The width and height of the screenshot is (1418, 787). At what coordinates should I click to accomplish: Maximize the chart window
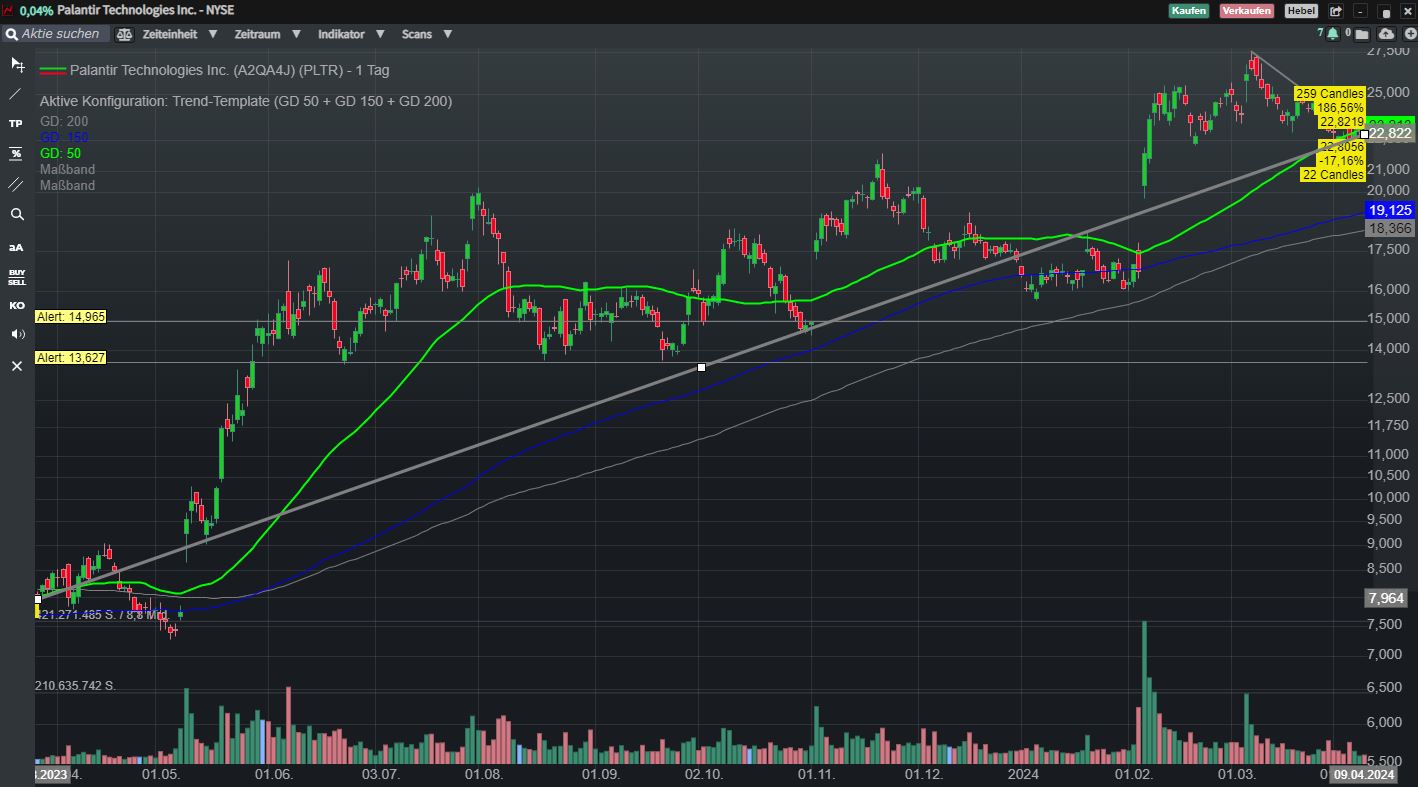click(x=1385, y=11)
